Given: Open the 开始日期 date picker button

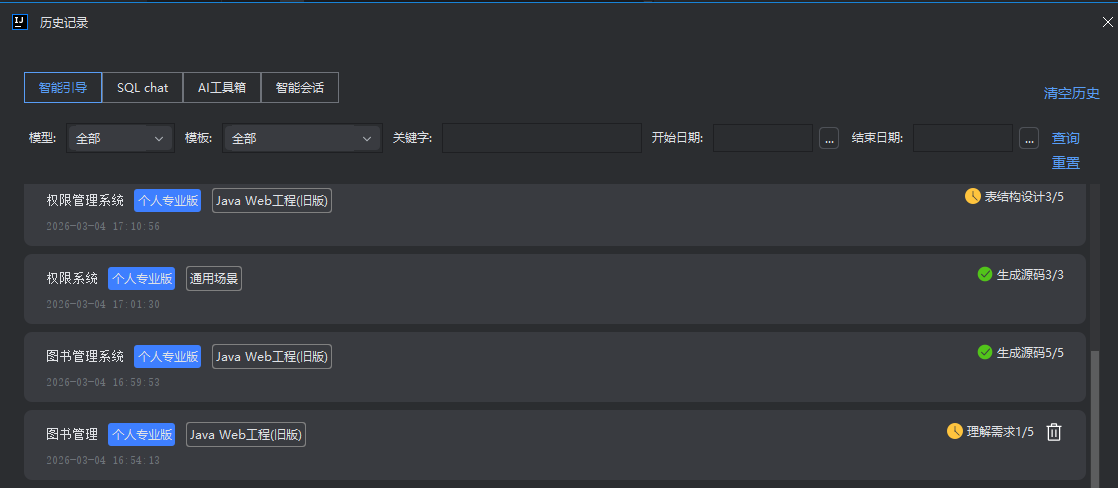Looking at the screenshot, I should (x=829, y=138).
